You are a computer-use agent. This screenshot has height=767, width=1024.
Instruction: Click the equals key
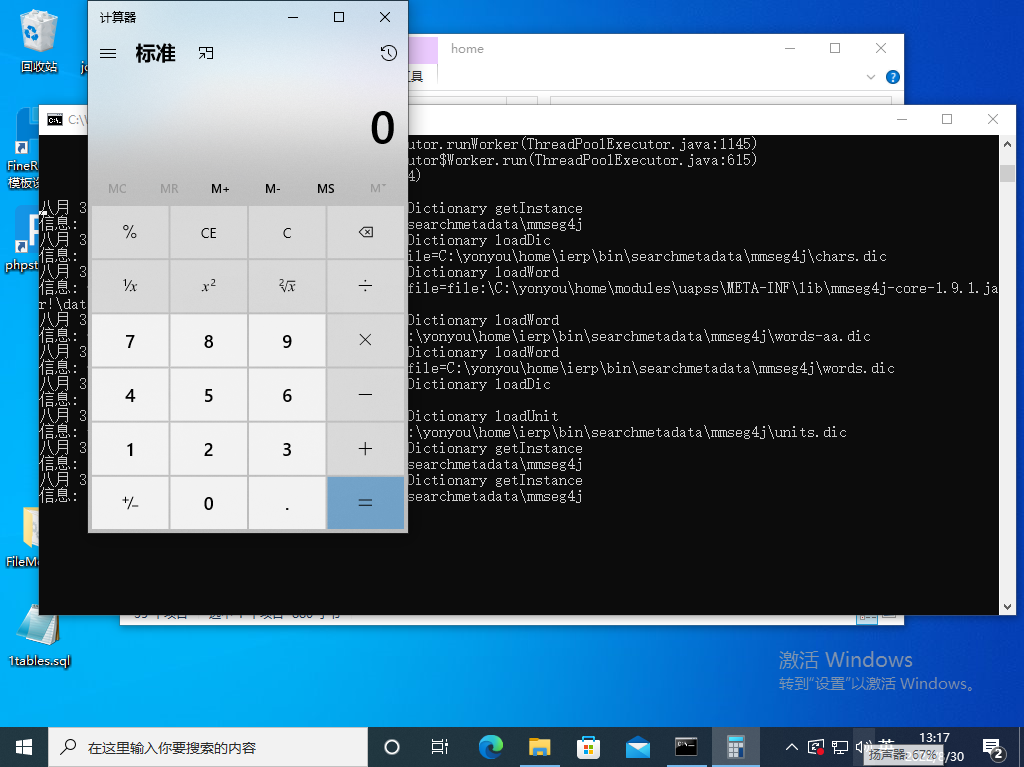click(366, 503)
